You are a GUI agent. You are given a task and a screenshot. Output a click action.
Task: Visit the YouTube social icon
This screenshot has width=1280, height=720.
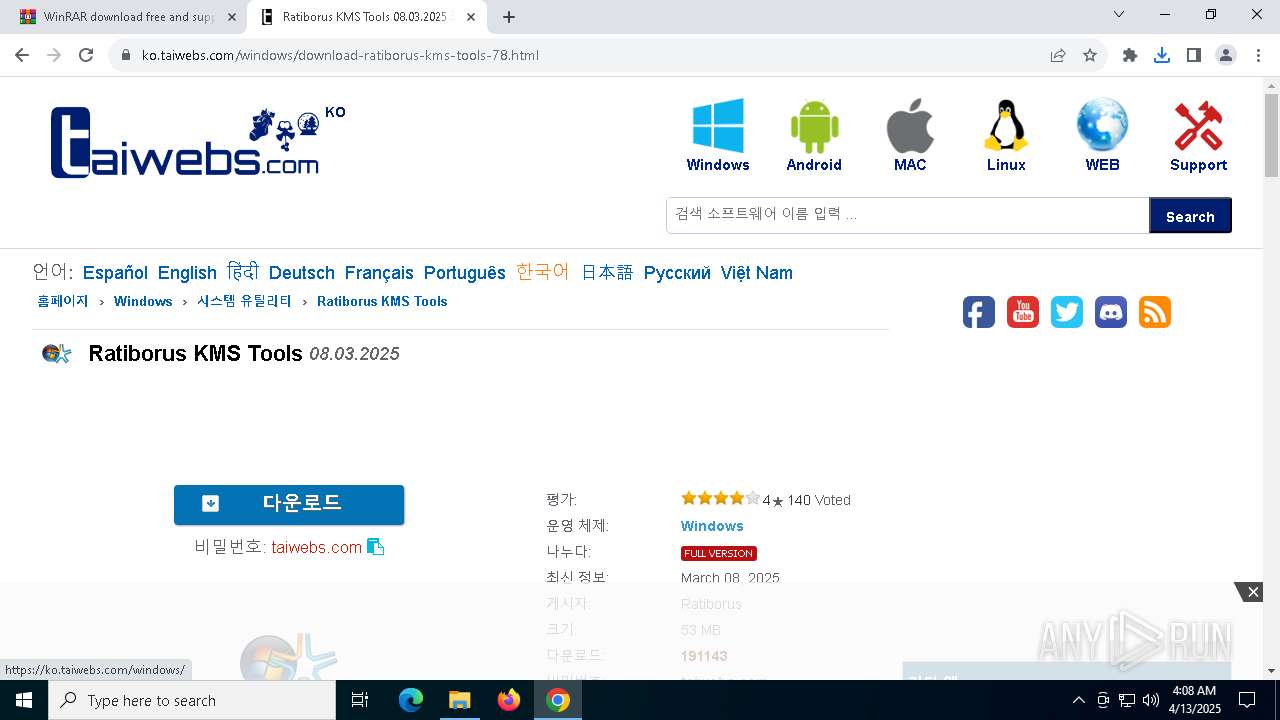click(1023, 312)
